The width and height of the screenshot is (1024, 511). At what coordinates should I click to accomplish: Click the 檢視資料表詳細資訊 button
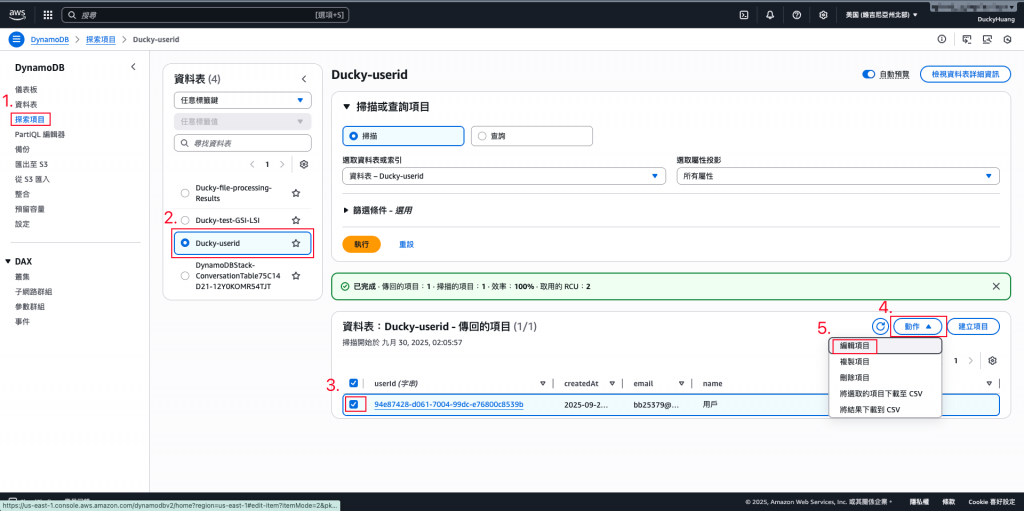click(x=965, y=74)
